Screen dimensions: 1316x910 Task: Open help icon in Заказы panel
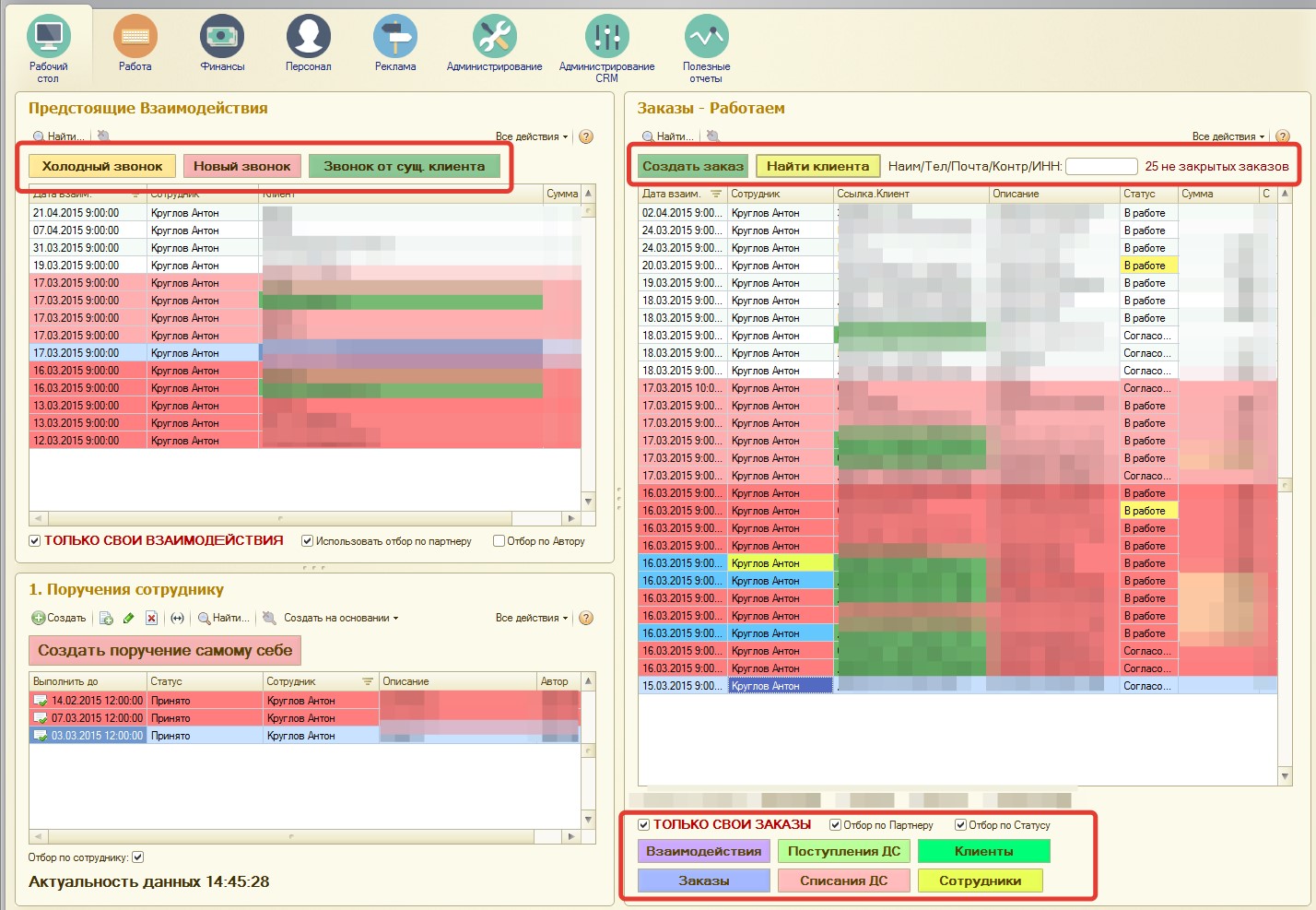point(1282,136)
